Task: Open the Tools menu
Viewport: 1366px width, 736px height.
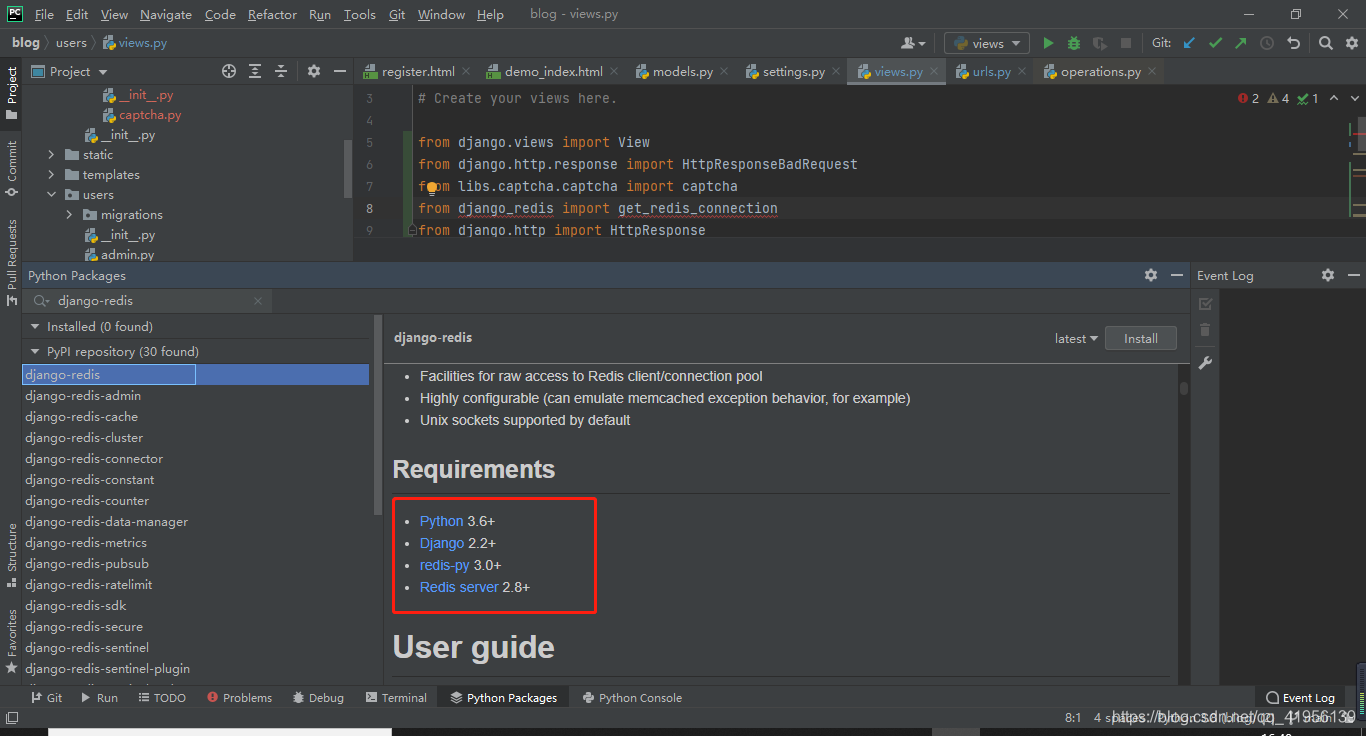Action: pyautogui.click(x=360, y=15)
